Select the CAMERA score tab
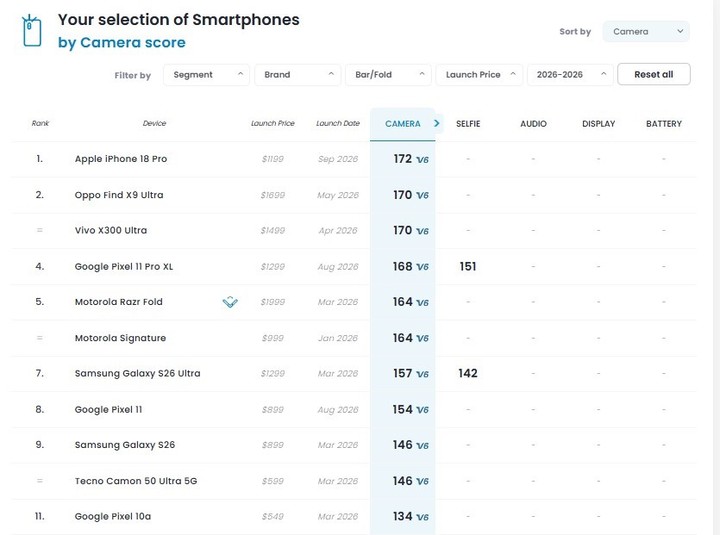 click(x=403, y=124)
